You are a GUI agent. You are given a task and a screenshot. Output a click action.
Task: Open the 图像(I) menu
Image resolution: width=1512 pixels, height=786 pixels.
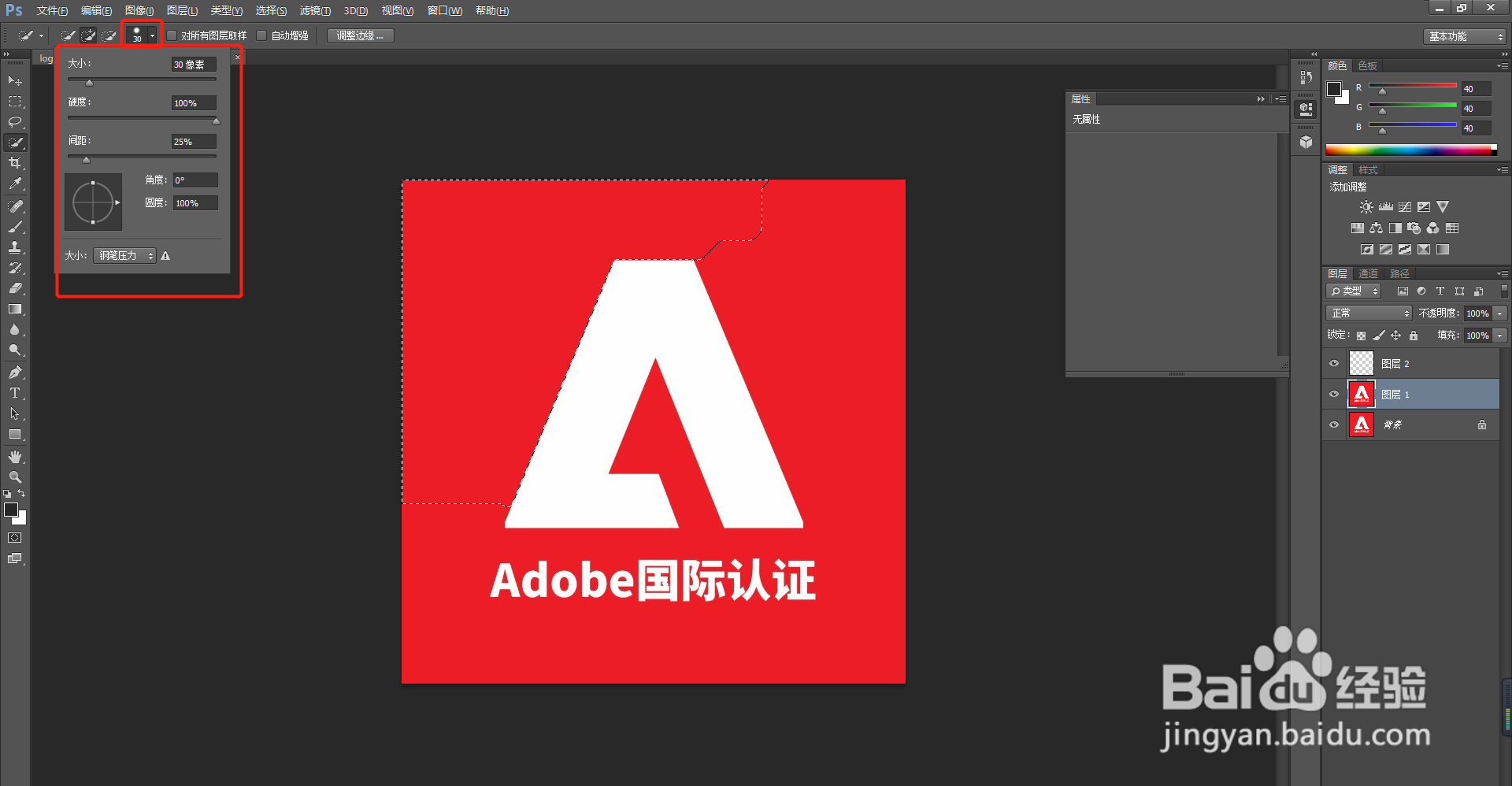click(139, 11)
